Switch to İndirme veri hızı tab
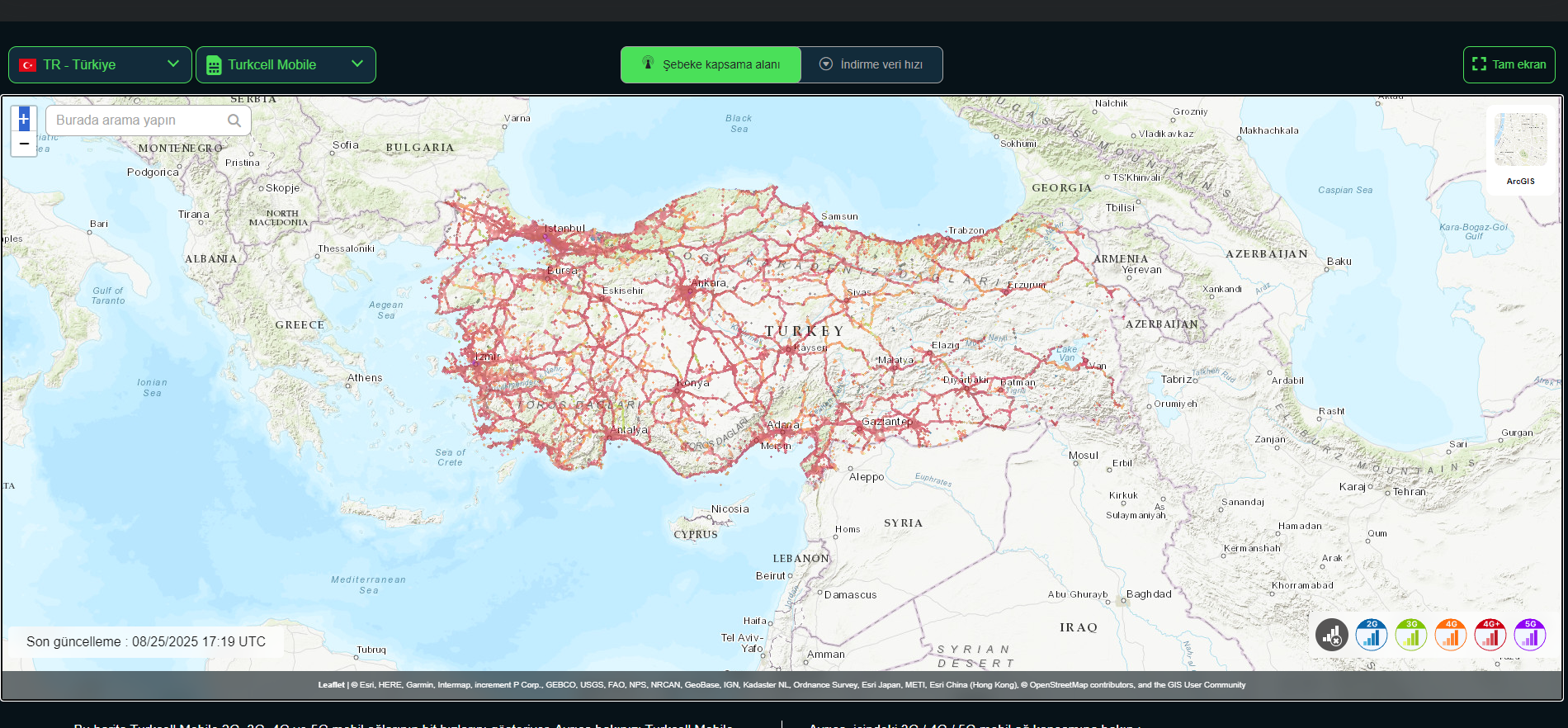This screenshot has width=1568, height=728. pyautogui.click(x=871, y=64)
